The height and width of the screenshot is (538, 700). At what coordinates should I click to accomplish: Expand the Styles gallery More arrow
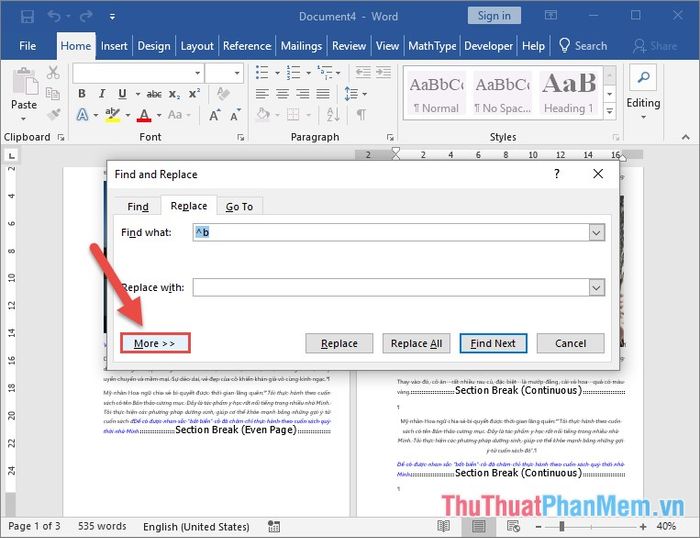coord(610,112)
